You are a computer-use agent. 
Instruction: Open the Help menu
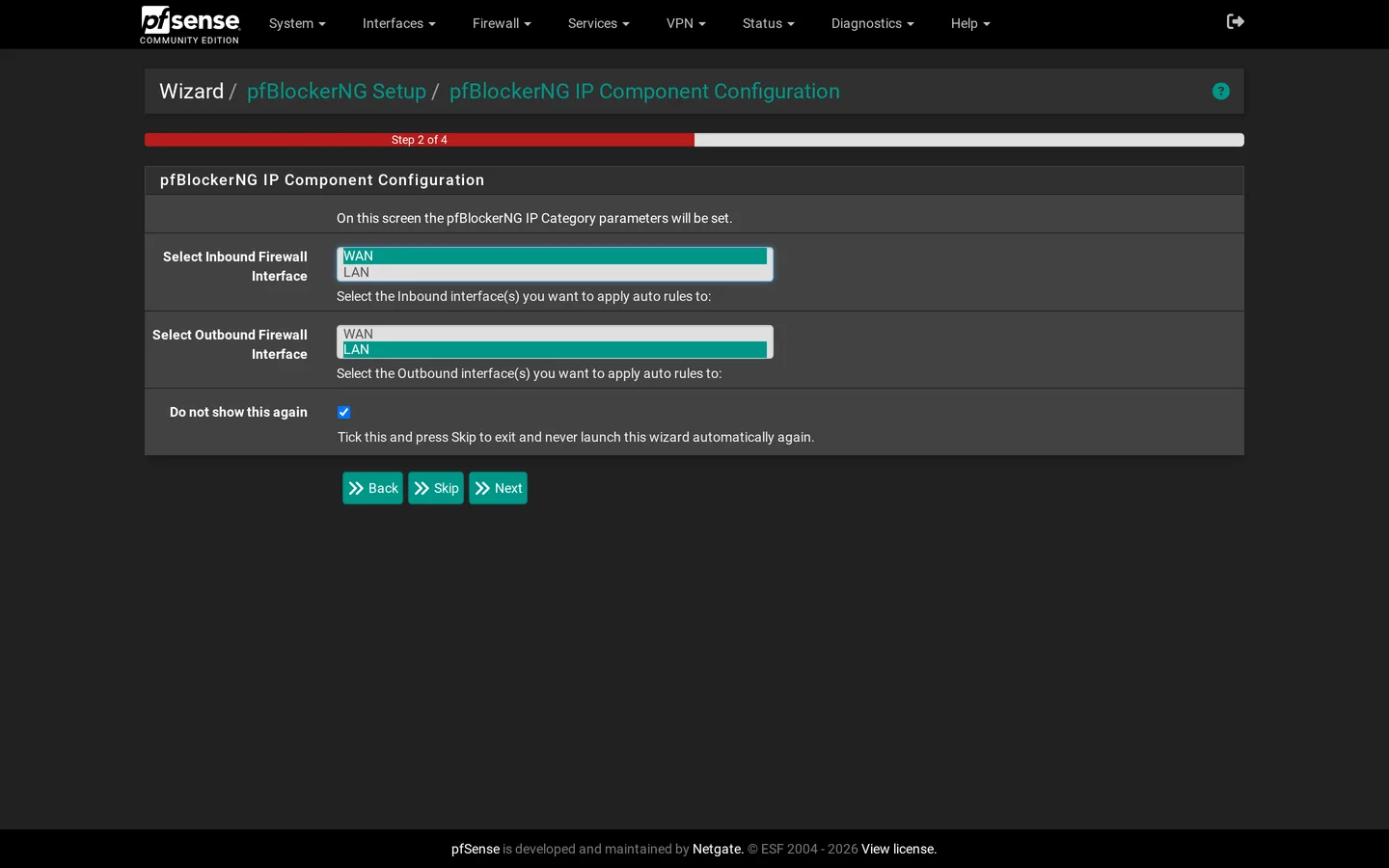(970, 24)
